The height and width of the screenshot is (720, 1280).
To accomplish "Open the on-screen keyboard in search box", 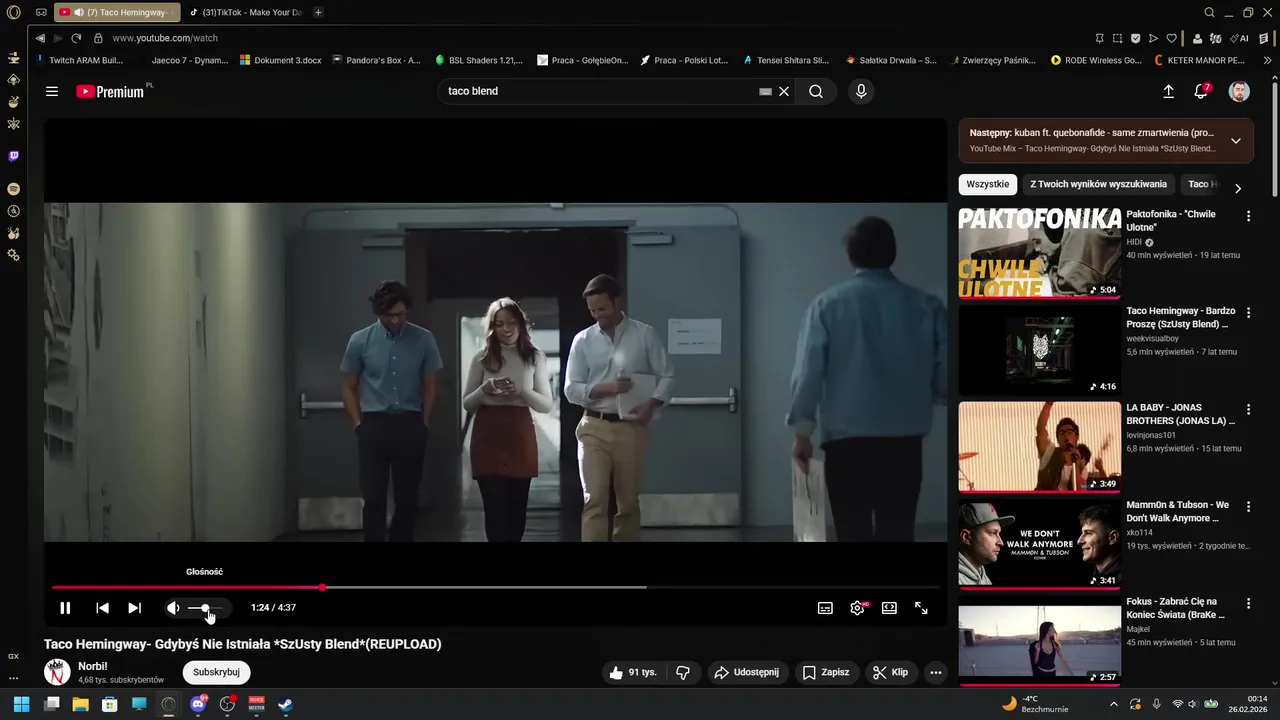I will point(765,91).
